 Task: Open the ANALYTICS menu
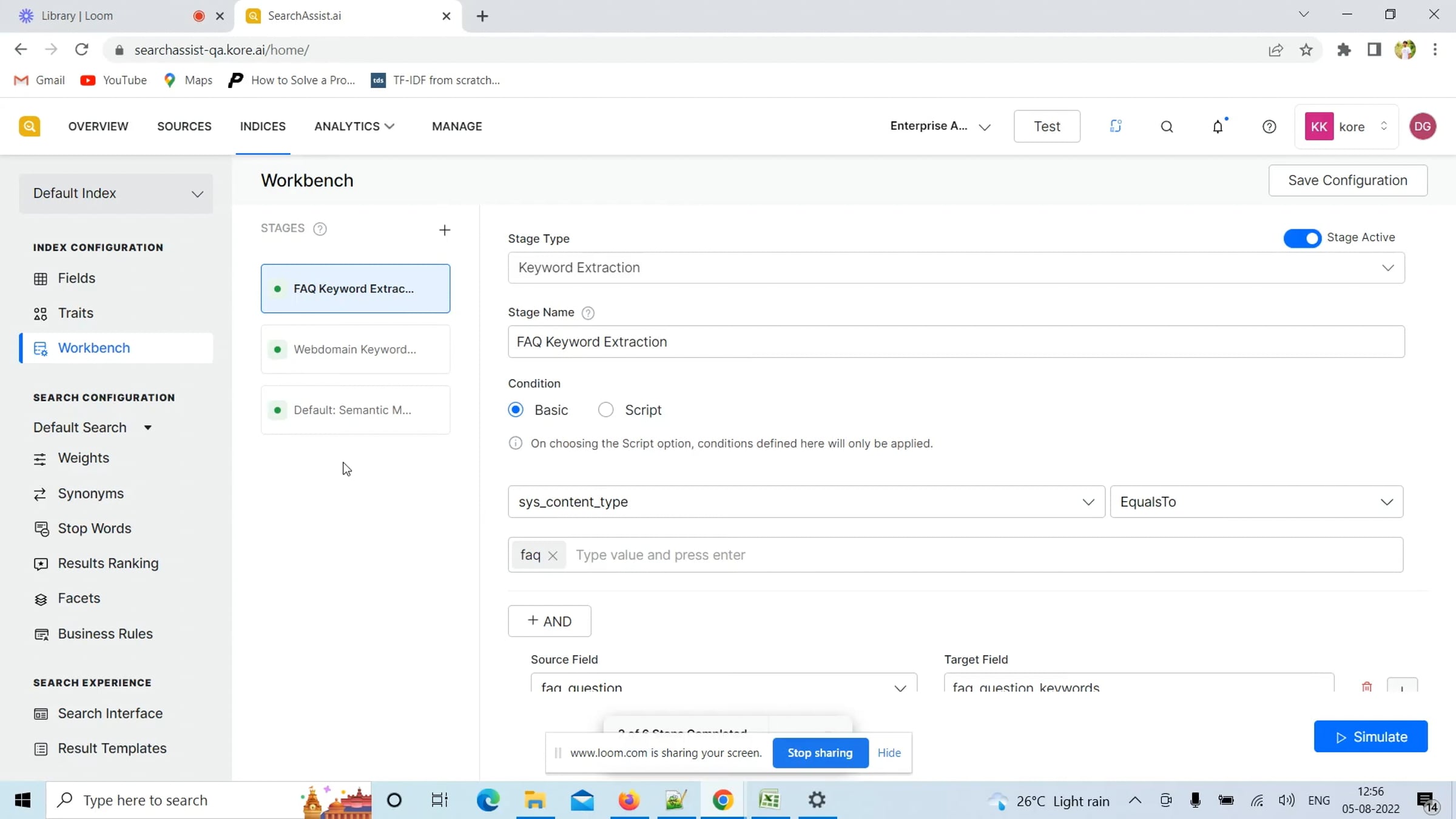(354, 126)
